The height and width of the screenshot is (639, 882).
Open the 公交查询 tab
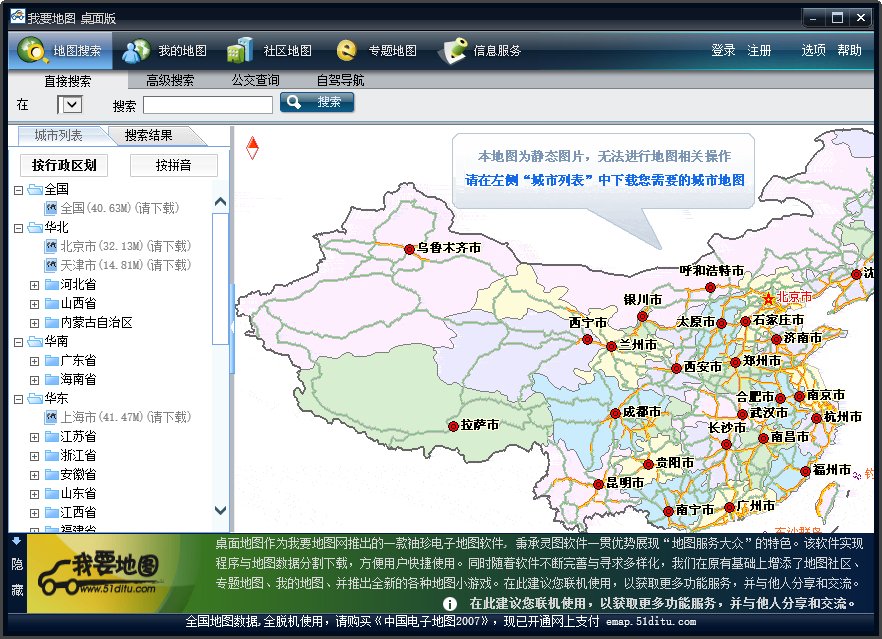(254, 79)
